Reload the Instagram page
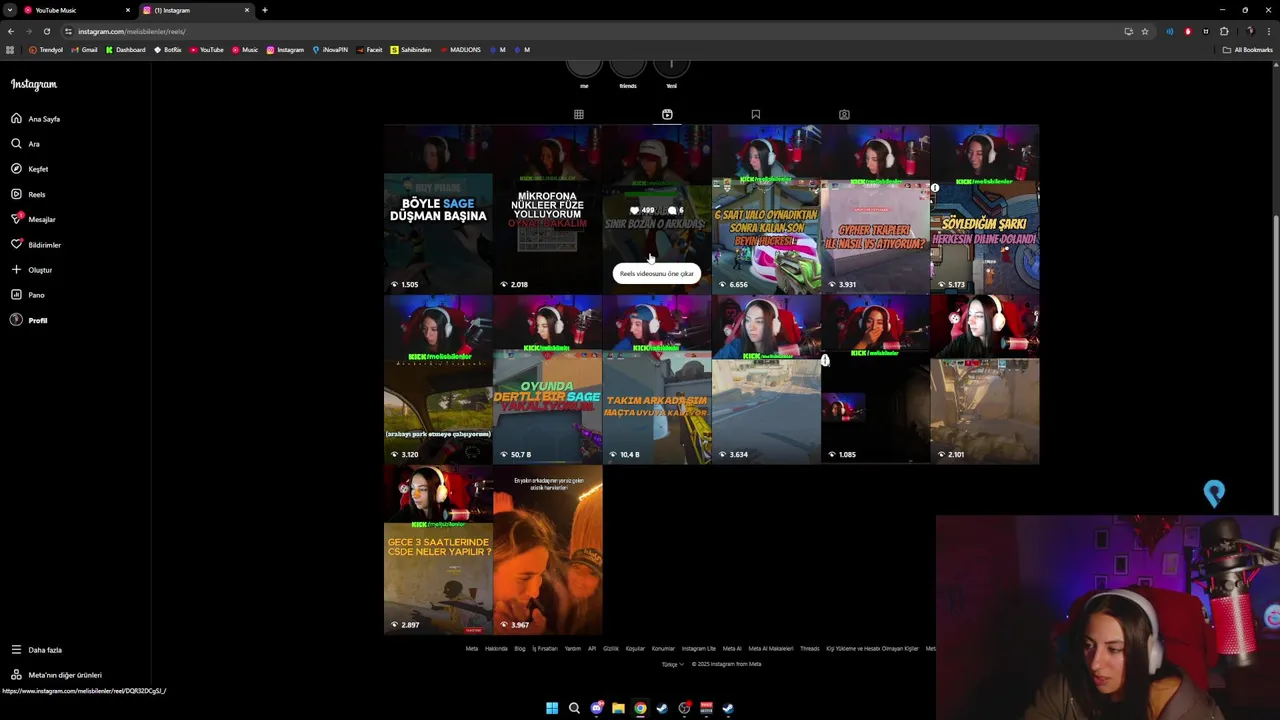 [x=46, y=31]
